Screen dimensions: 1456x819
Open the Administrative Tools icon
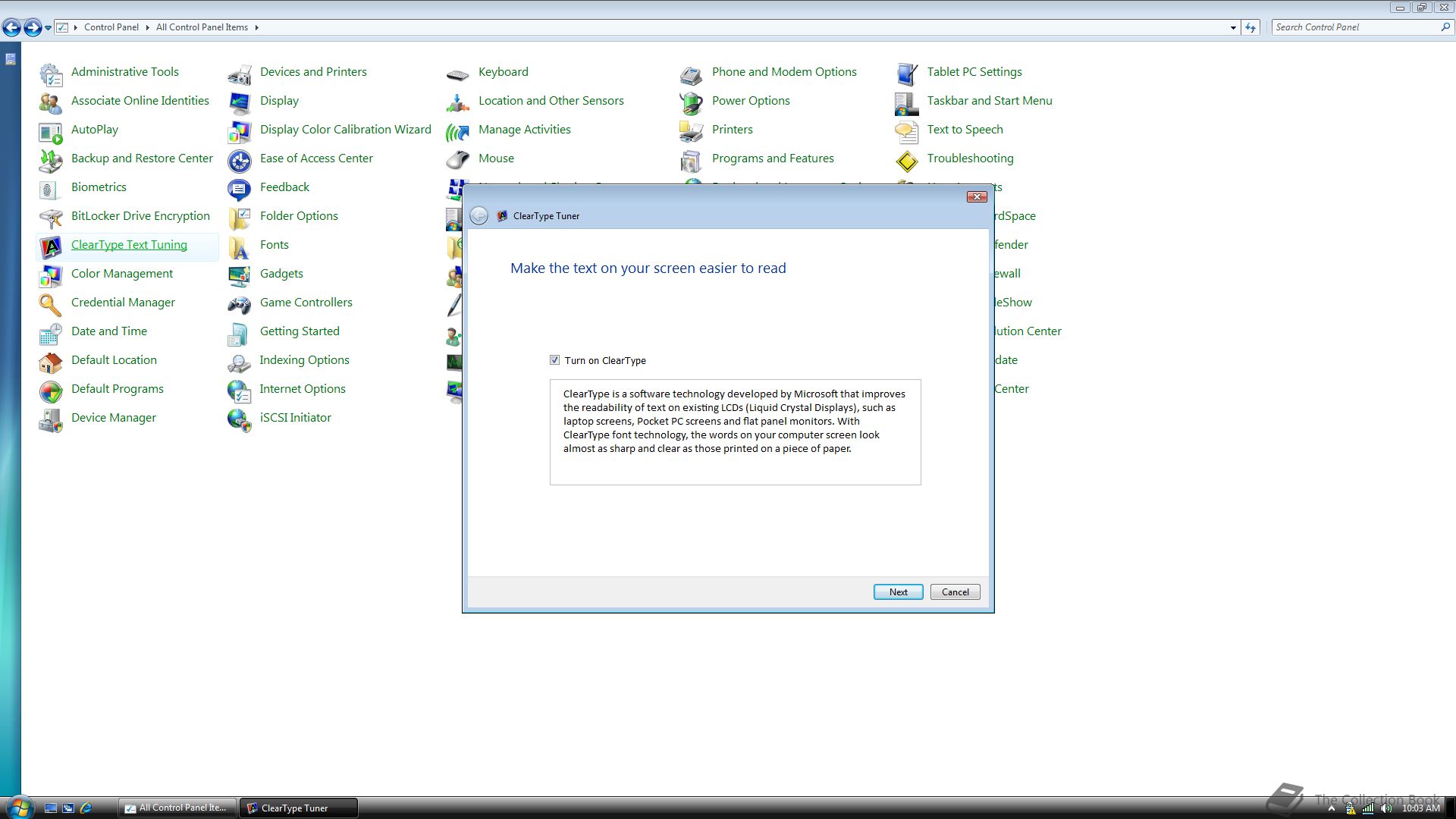pos(50,74)
